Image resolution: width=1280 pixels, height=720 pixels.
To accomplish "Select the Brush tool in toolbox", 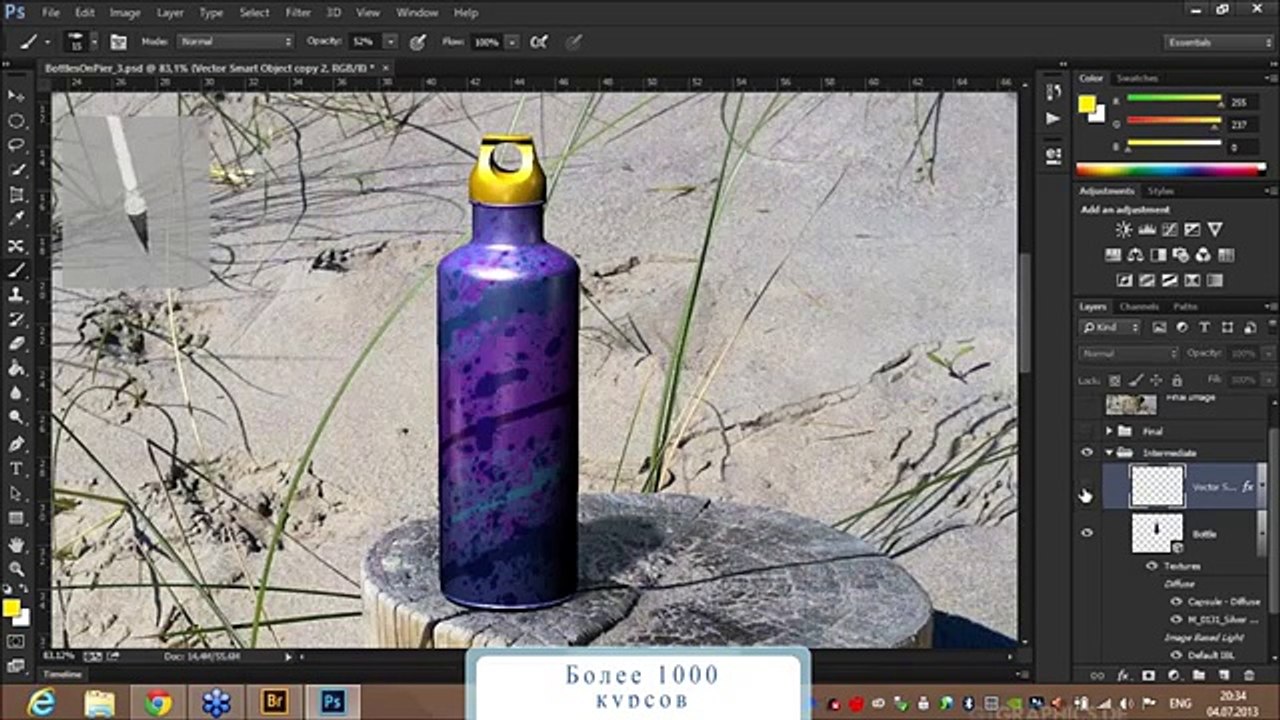I will click(x=16, y=271).
